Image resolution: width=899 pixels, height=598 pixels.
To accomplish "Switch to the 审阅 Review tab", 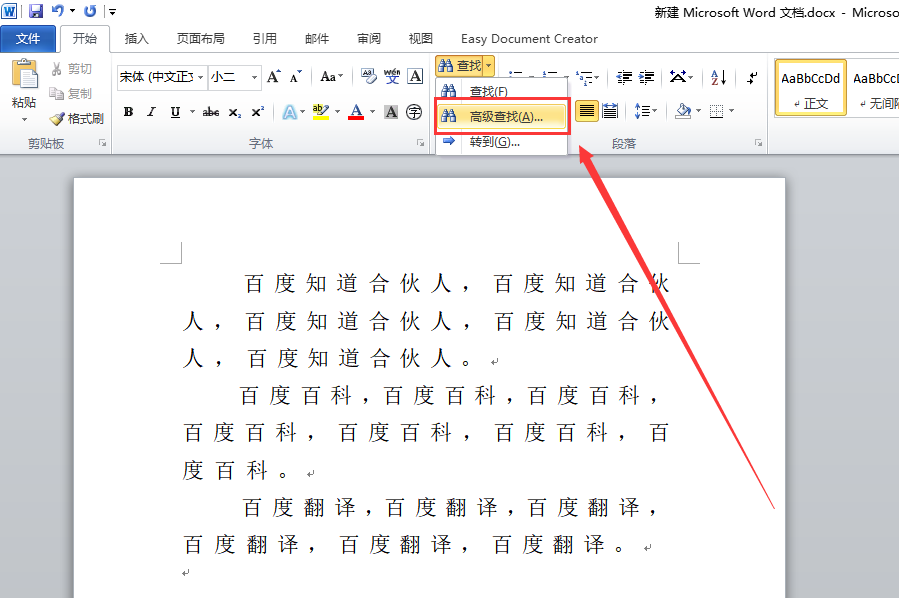I will pos(369,38).
